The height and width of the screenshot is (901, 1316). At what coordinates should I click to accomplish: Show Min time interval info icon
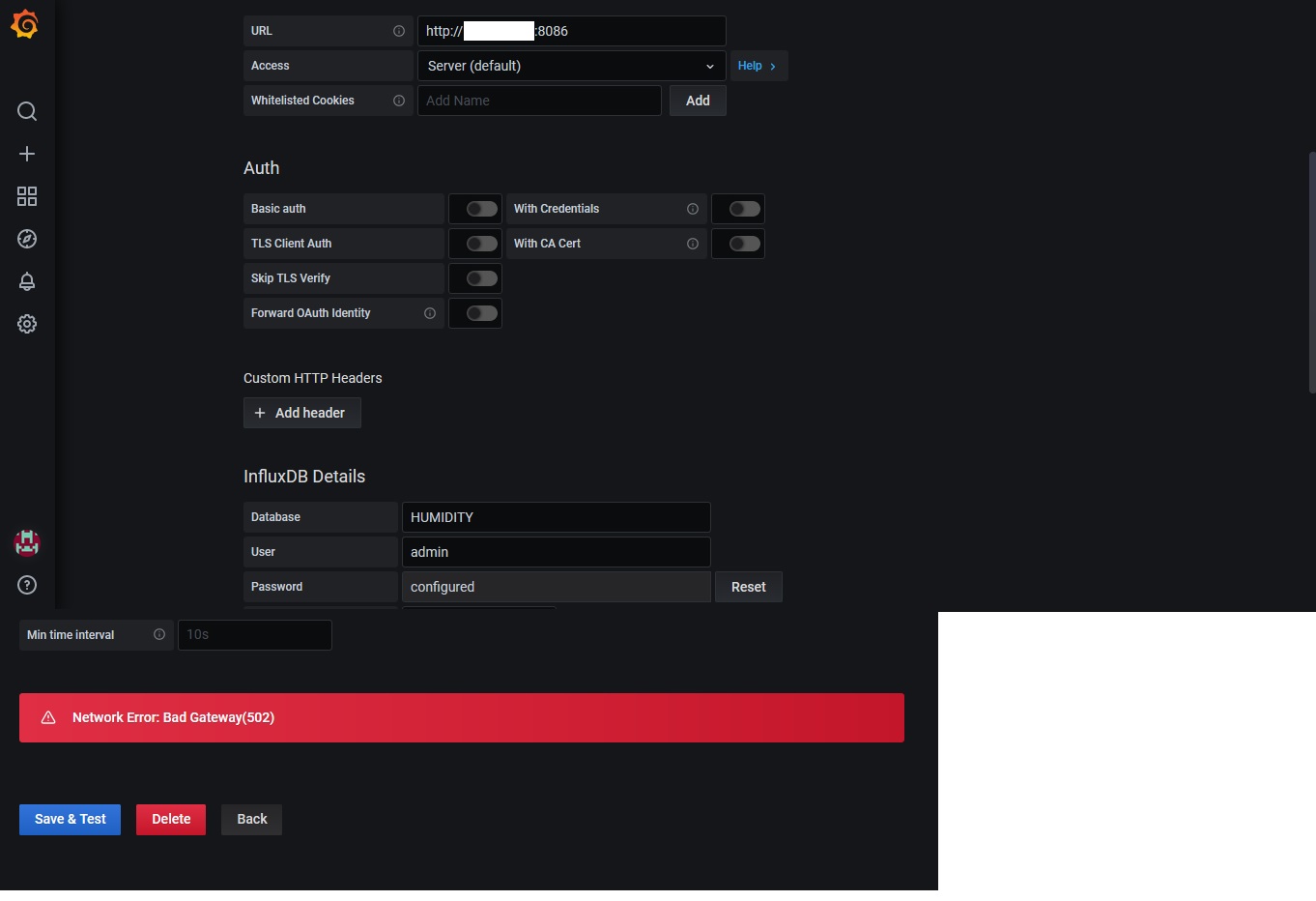159,635
